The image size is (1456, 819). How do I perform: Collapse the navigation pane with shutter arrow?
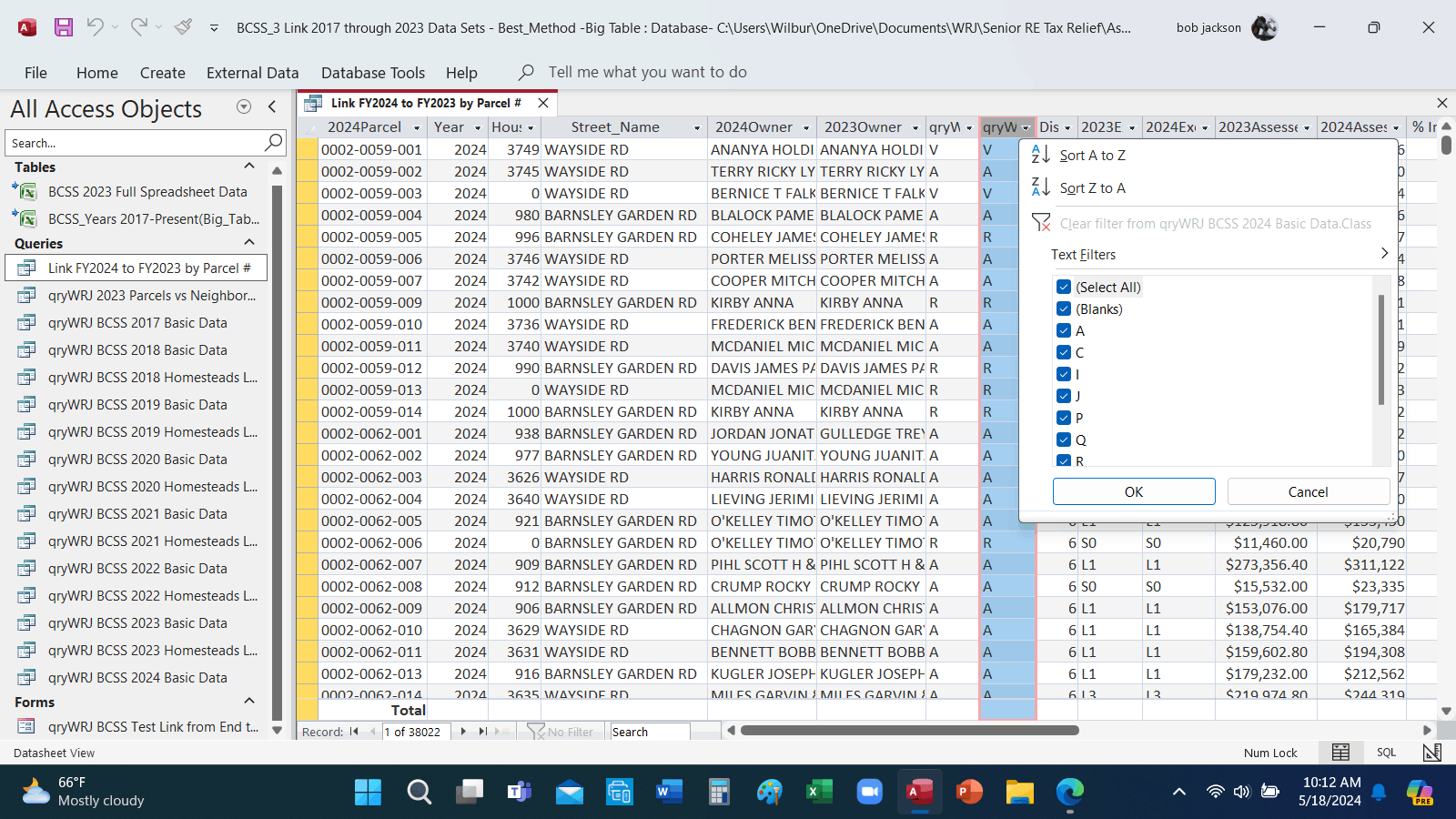(272, 107)
